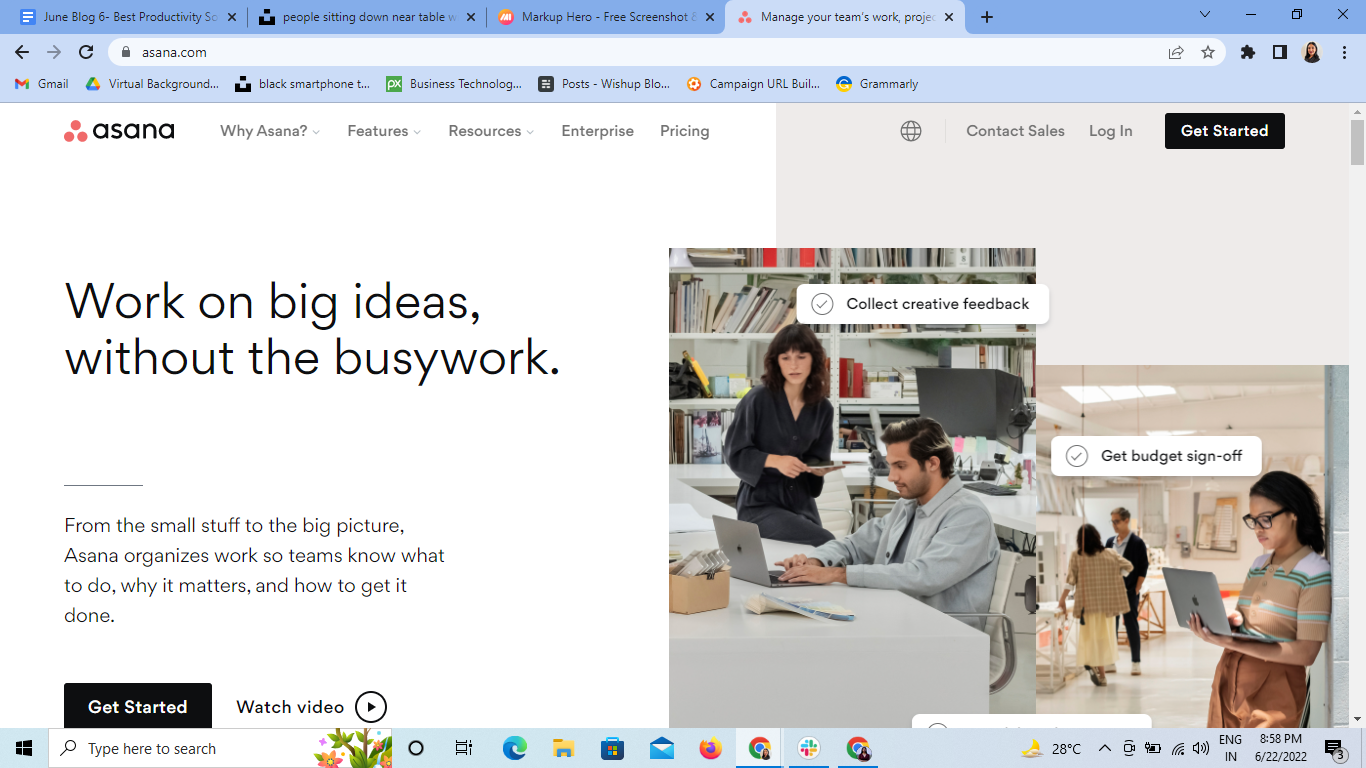This screenshot has width=1366, height=768.
Task: Click the page's vertical scrollbar thumb
Action: (x=1357, y=142)
